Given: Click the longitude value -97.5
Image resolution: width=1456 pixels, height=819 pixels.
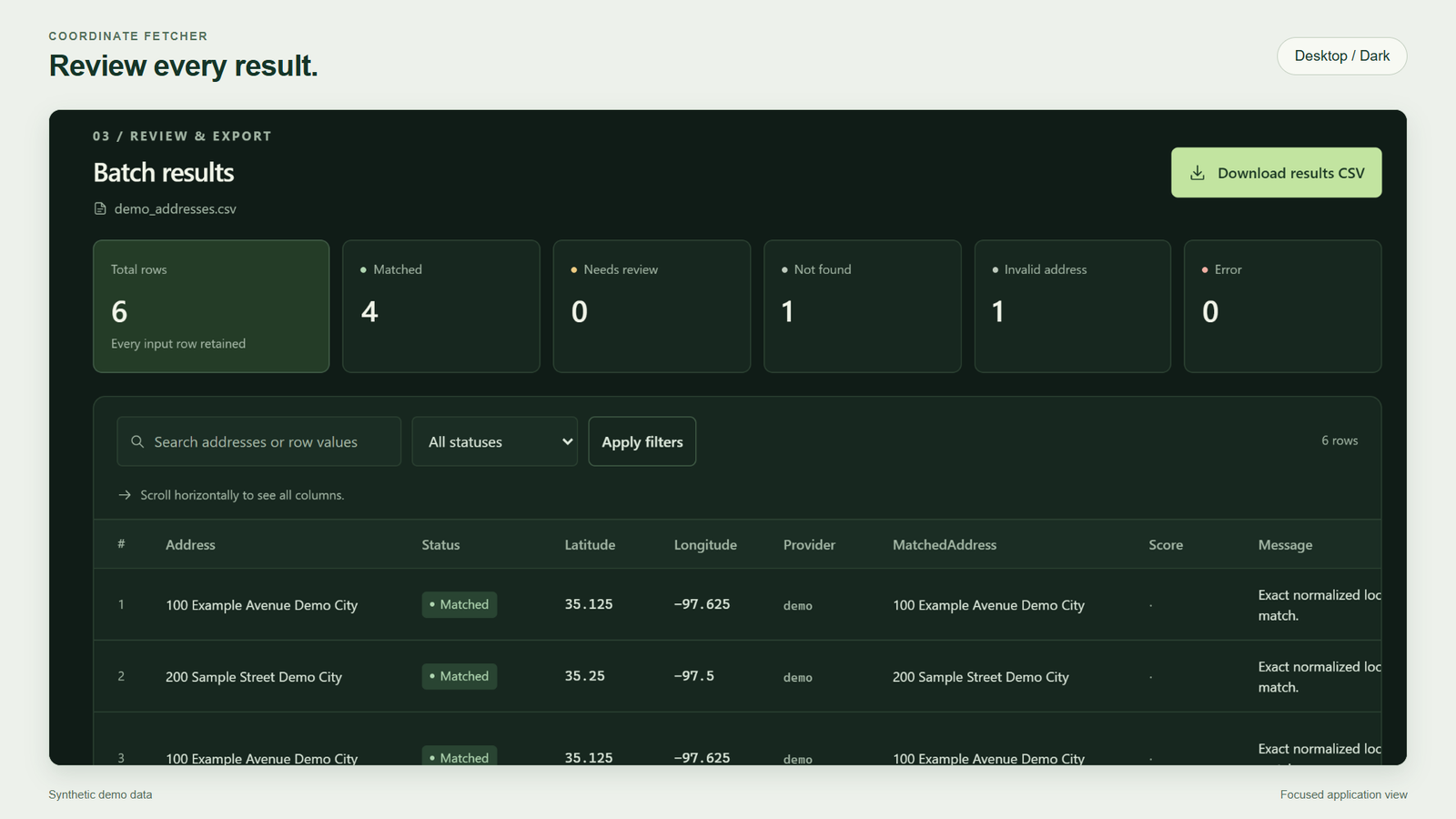Looking at the screenshot, I should click(693, 676).
